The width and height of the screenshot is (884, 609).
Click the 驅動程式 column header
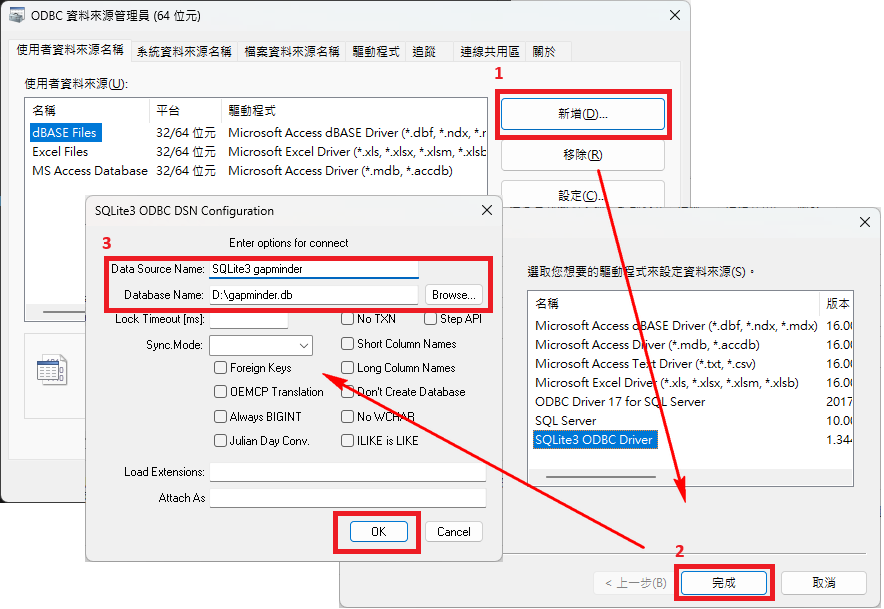[354, 111]
